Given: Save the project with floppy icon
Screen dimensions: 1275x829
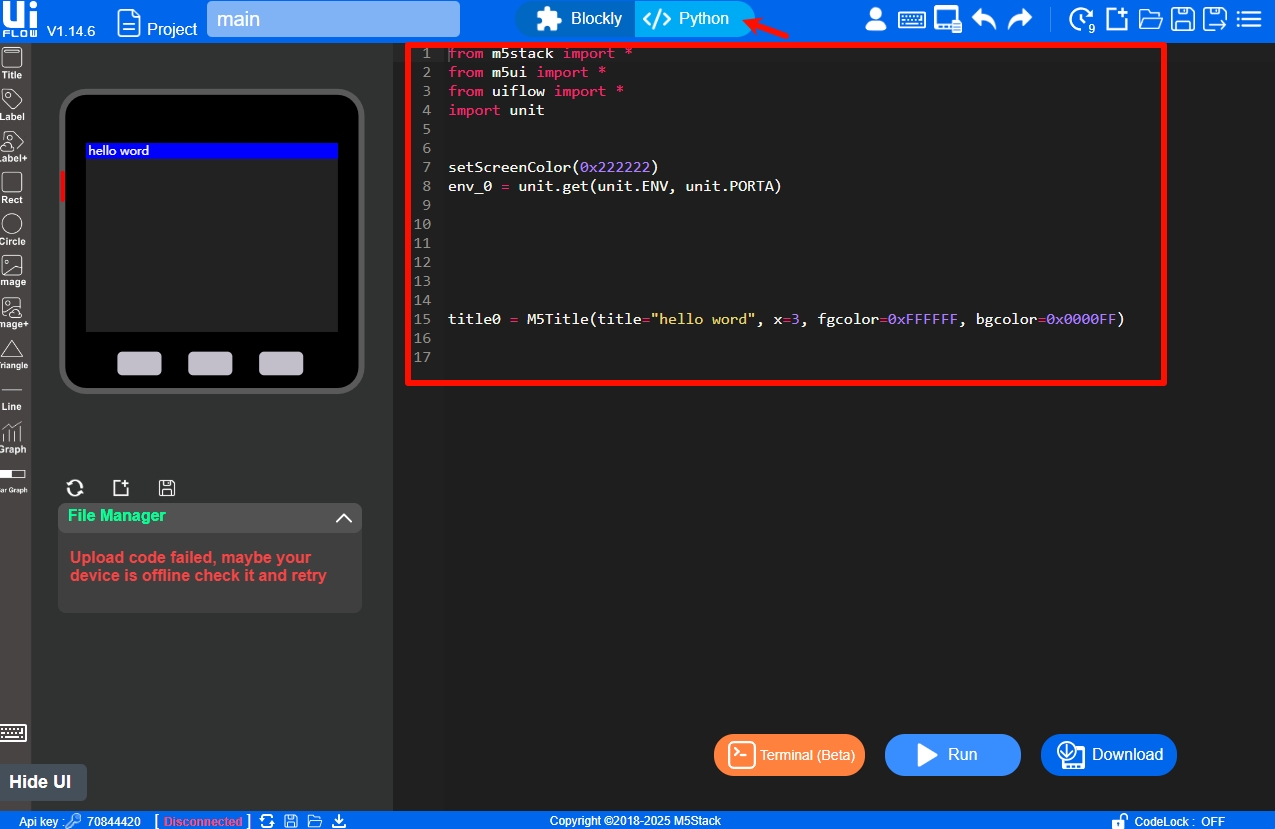Looking at the screenshot, I should pyautogui.click(x=1183, y=19).
